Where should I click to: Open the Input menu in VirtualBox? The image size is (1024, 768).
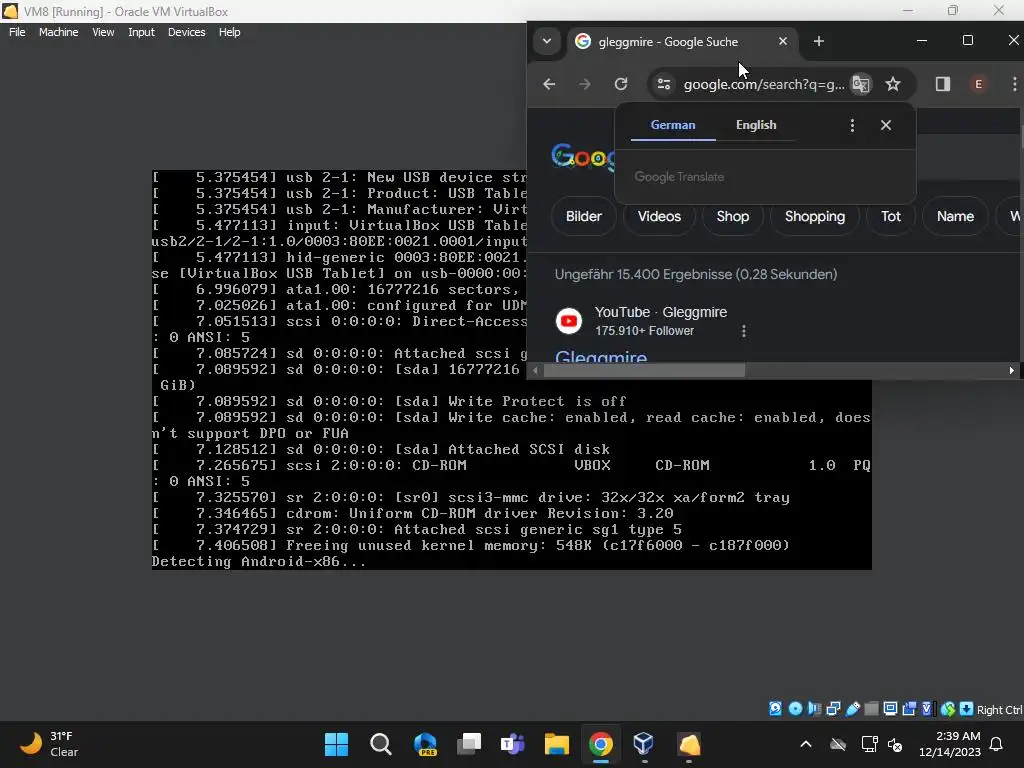(x=141, y=32)
